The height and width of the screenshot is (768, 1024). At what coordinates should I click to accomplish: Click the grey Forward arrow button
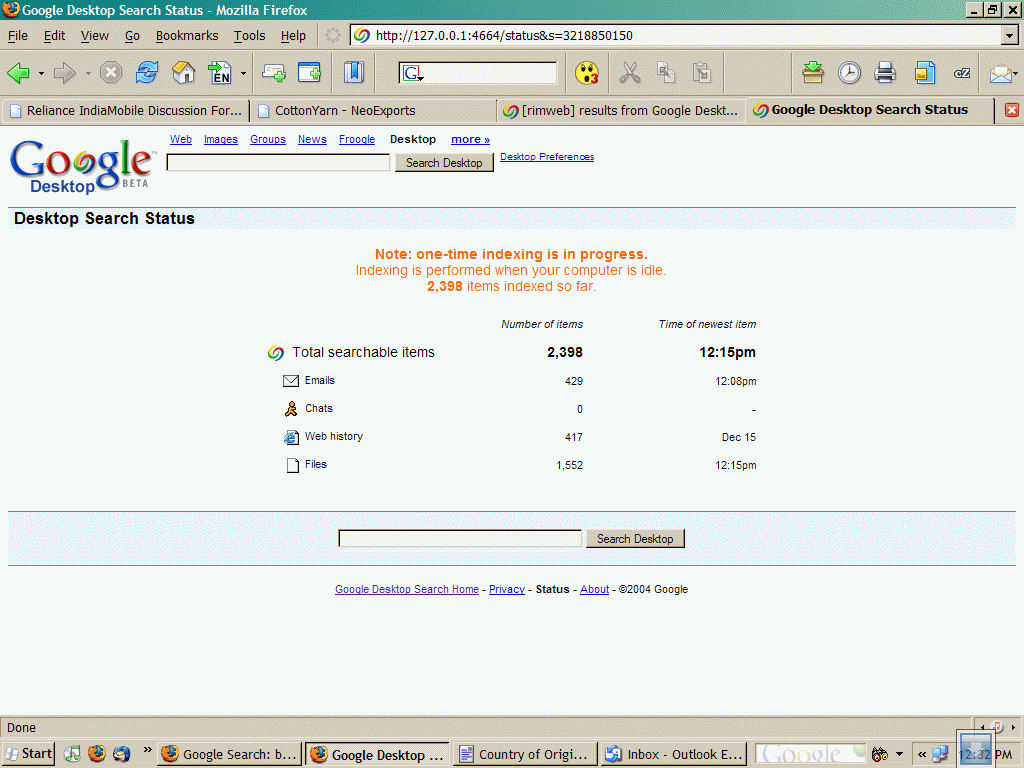tap(64, 72)
